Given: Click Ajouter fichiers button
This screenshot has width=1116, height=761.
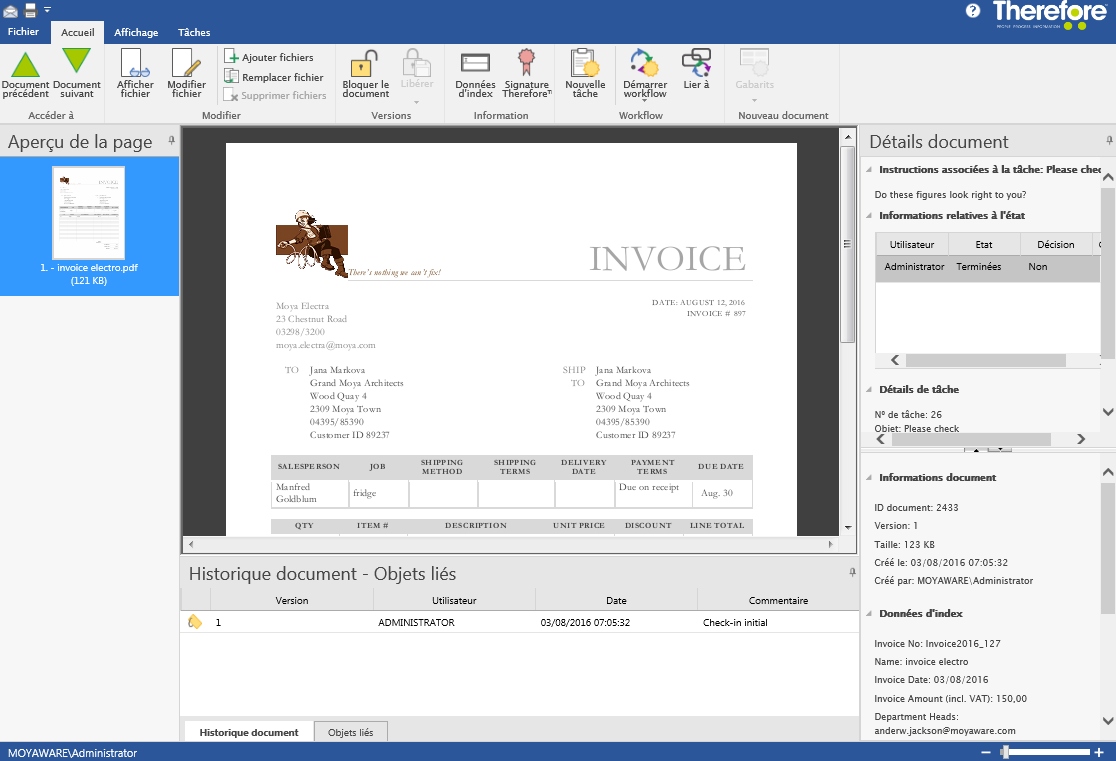Looking at the screenshot, I should point(269,58).
